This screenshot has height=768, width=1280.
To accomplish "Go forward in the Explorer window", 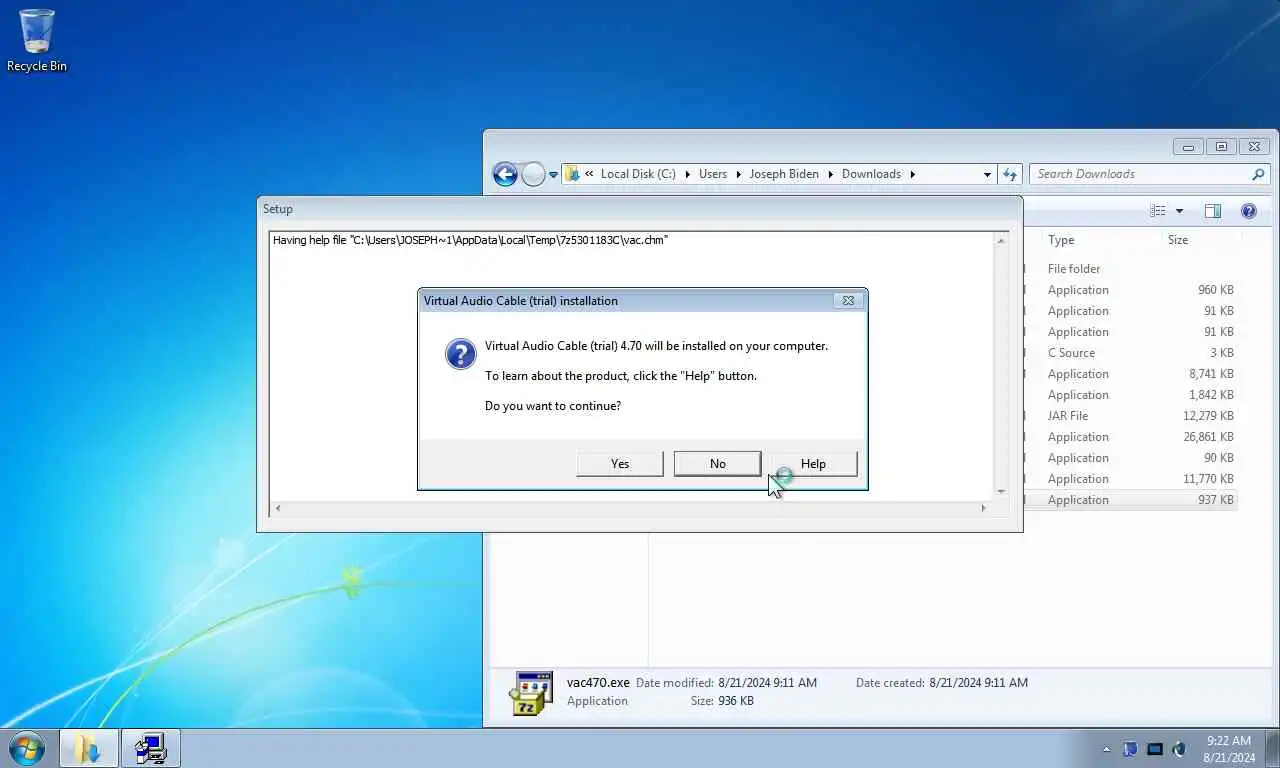I will point(533,174).
